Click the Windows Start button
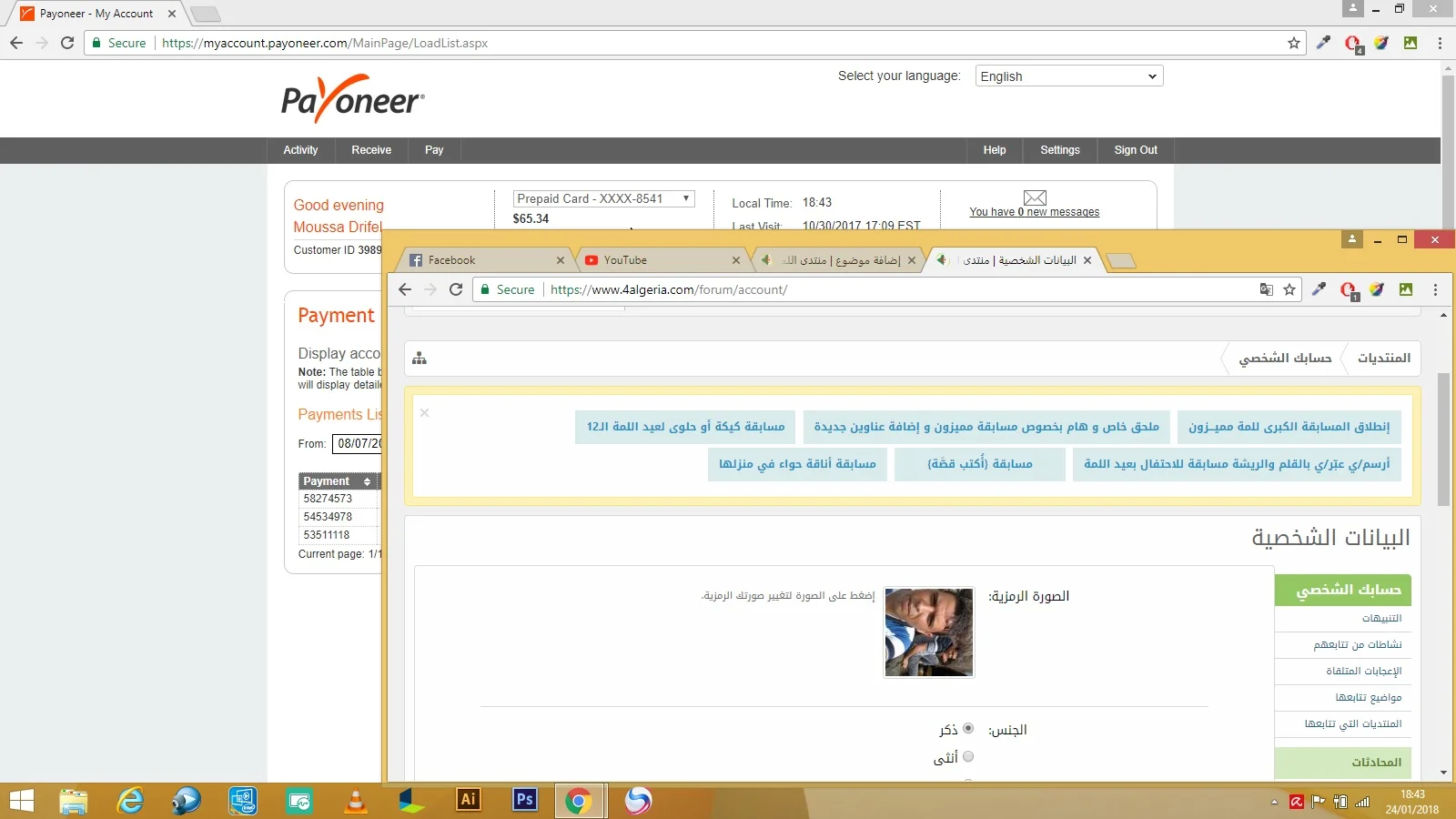 point(21,801)
